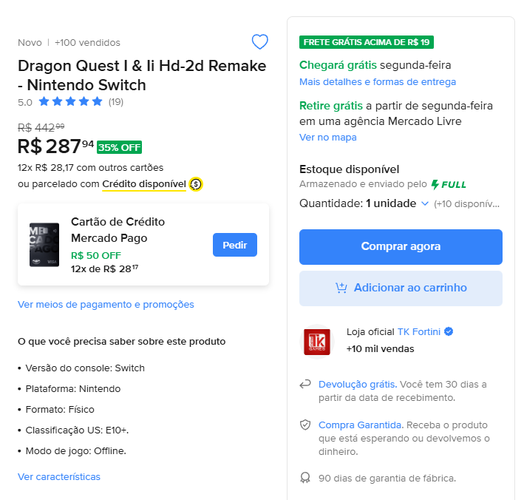Click the shopping cart icon

point(341,288)
